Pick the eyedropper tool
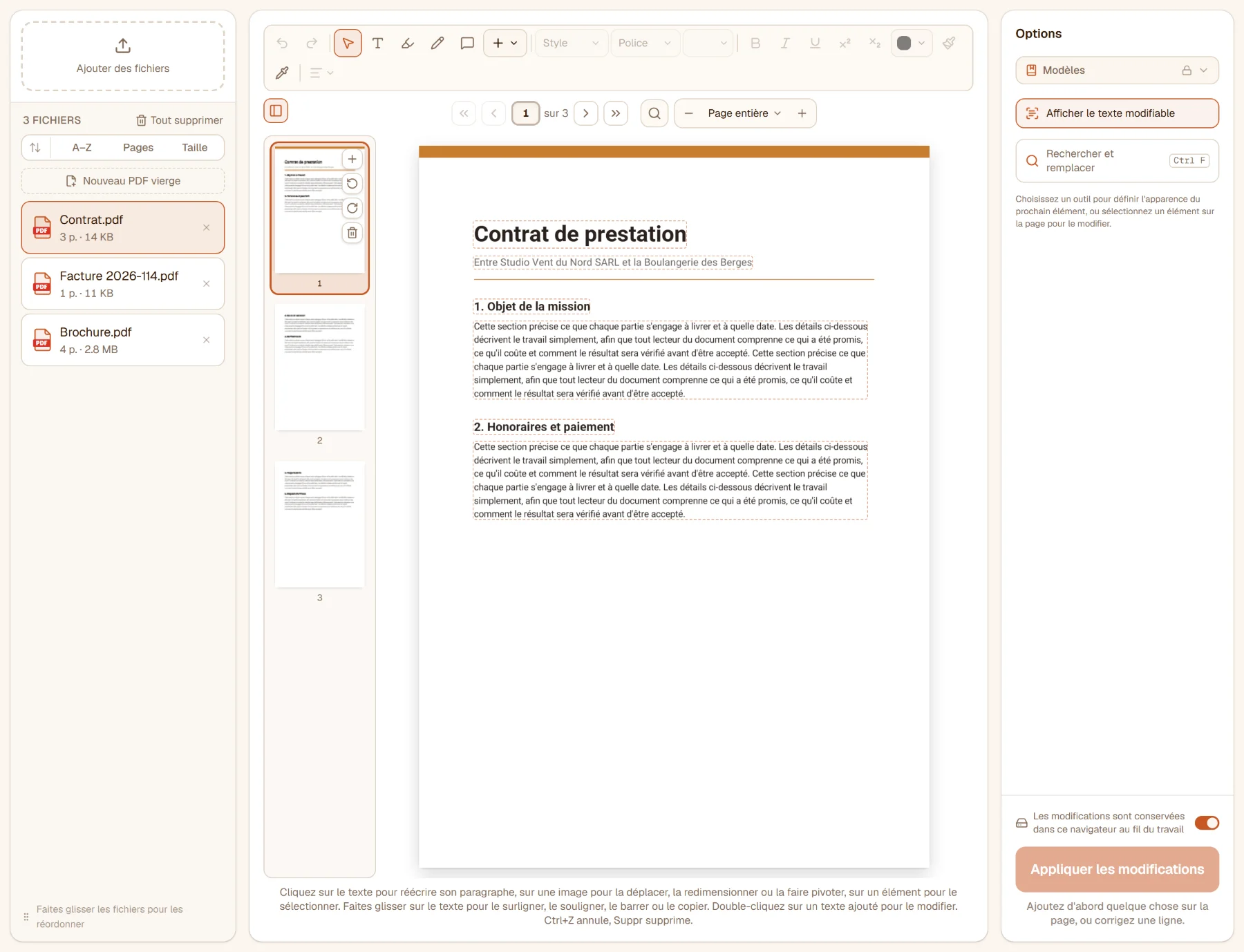The image size is (1244, 952). pyautogui.click(x=282, y=73)
